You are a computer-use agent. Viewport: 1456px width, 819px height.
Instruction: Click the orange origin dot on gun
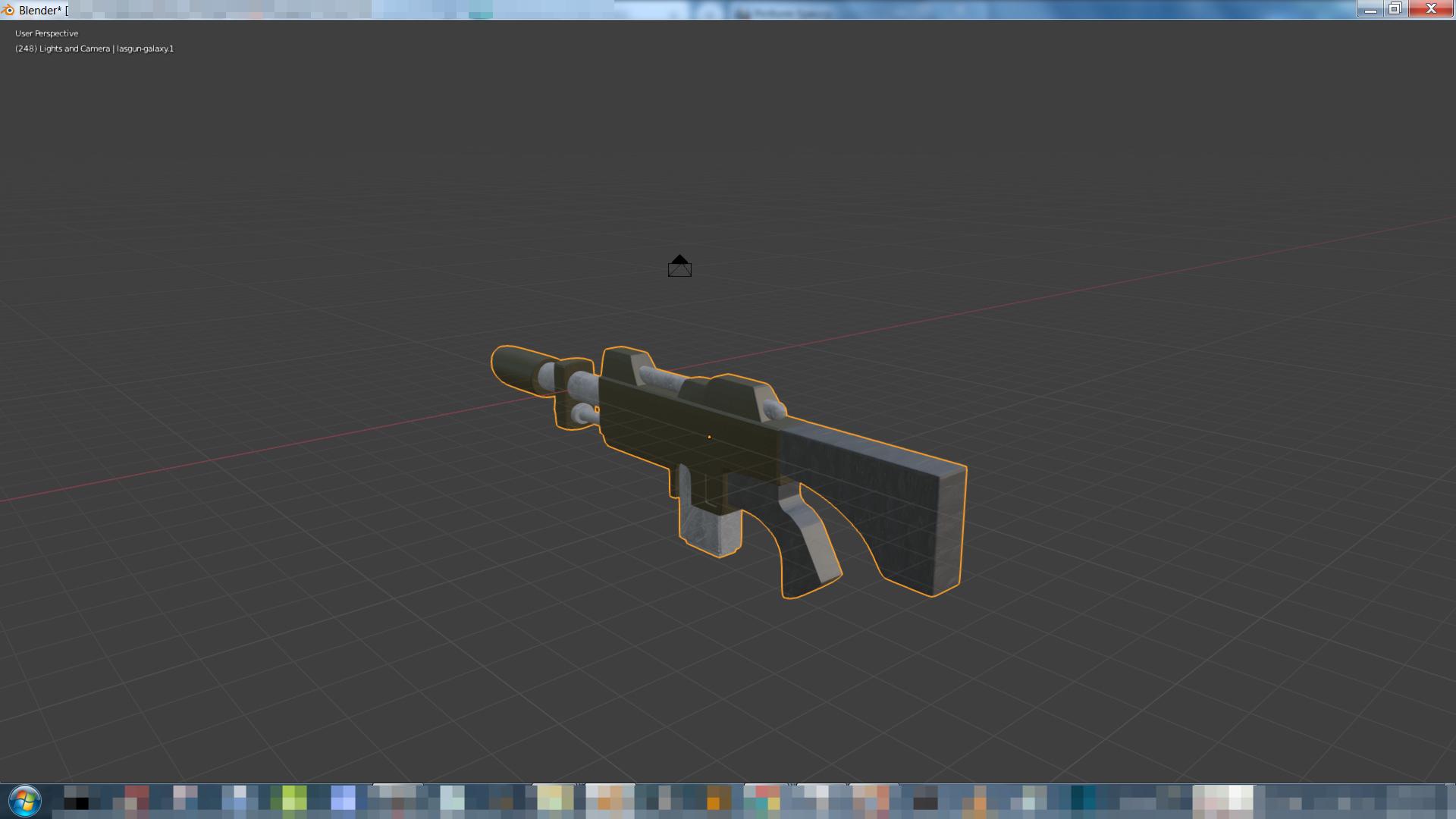[x=709, y=437]
